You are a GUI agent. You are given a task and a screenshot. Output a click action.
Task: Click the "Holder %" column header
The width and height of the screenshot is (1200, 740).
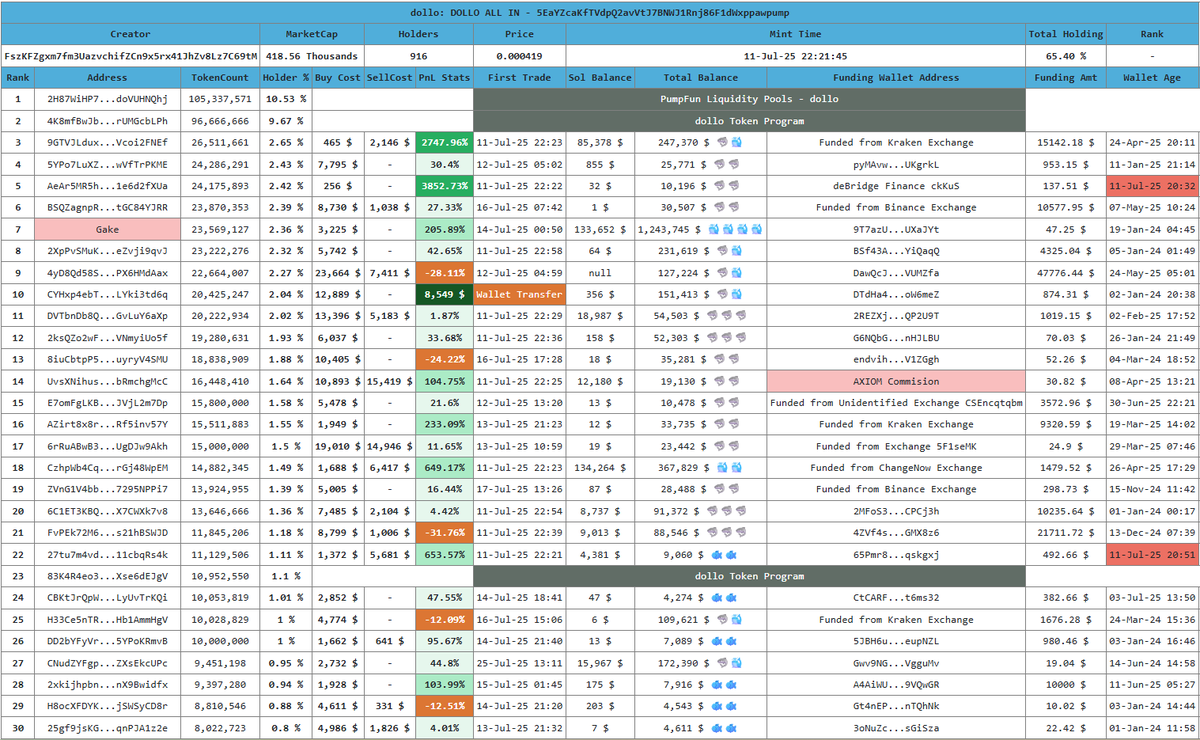(x=286, y=77)
